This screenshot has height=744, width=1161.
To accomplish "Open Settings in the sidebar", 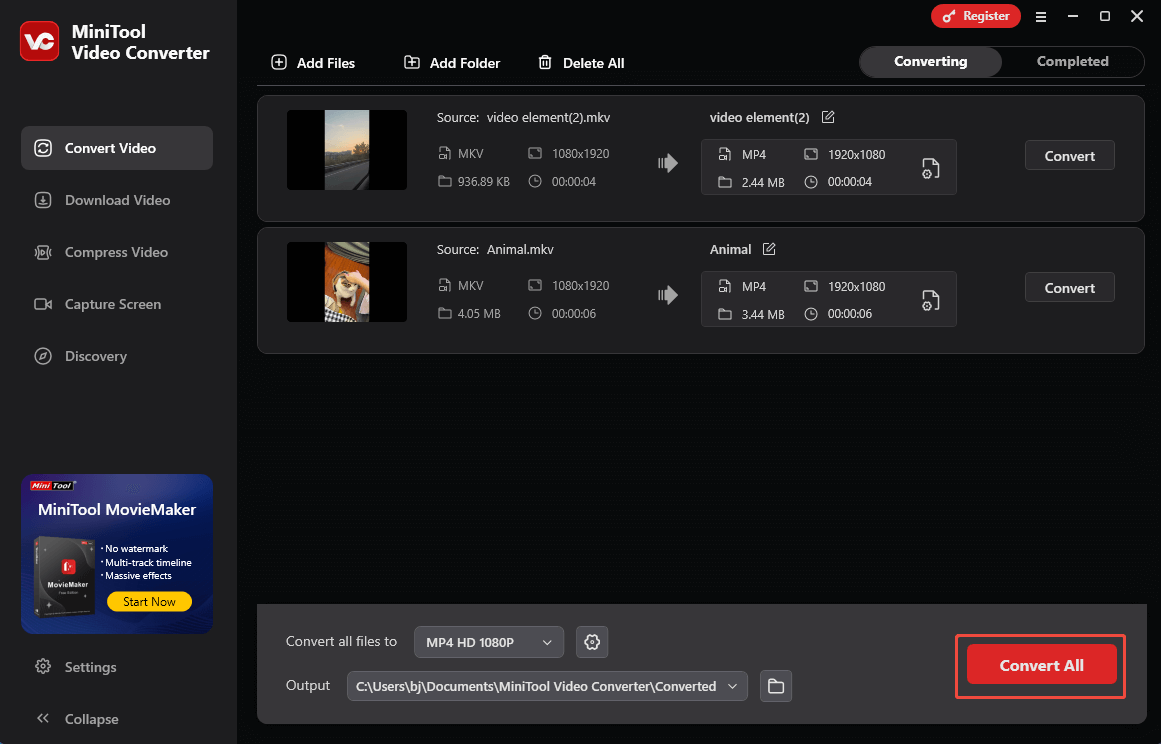I will tap(76, 667).
